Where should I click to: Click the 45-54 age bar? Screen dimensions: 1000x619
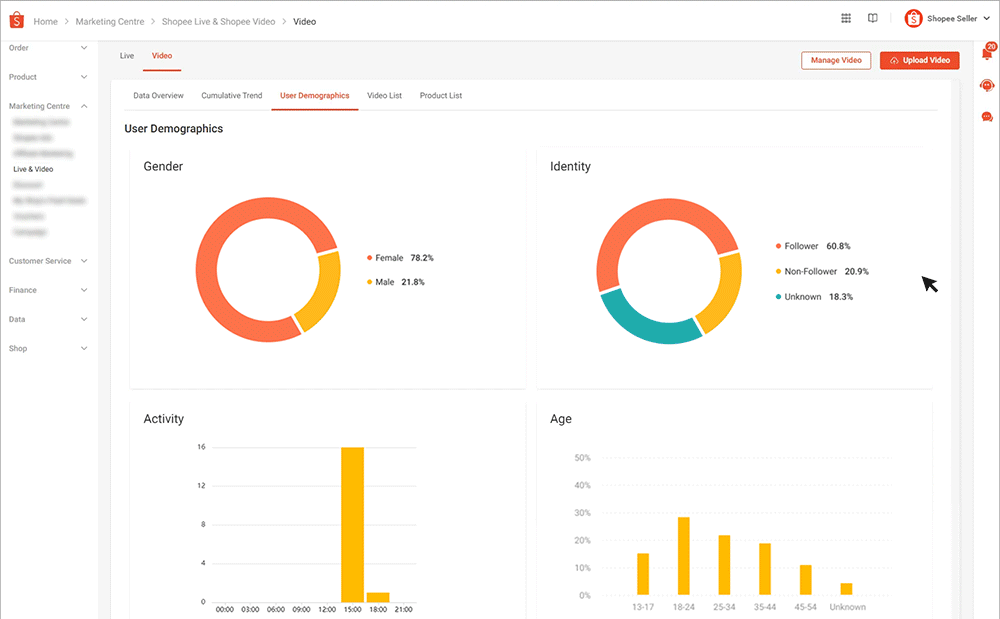click(x=805, y=579)
